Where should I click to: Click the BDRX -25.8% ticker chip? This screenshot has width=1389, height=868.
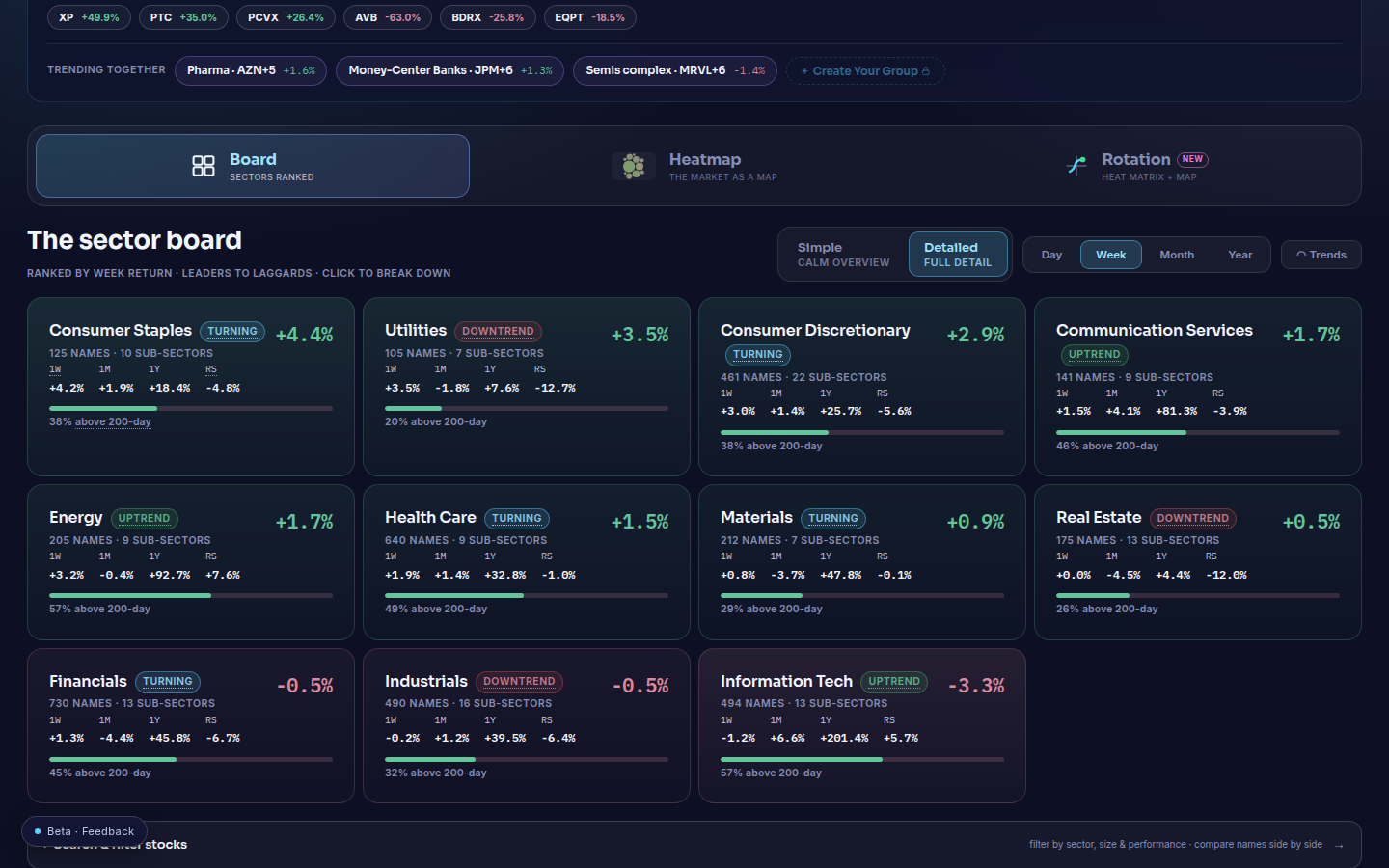click(x=488, y=17)
